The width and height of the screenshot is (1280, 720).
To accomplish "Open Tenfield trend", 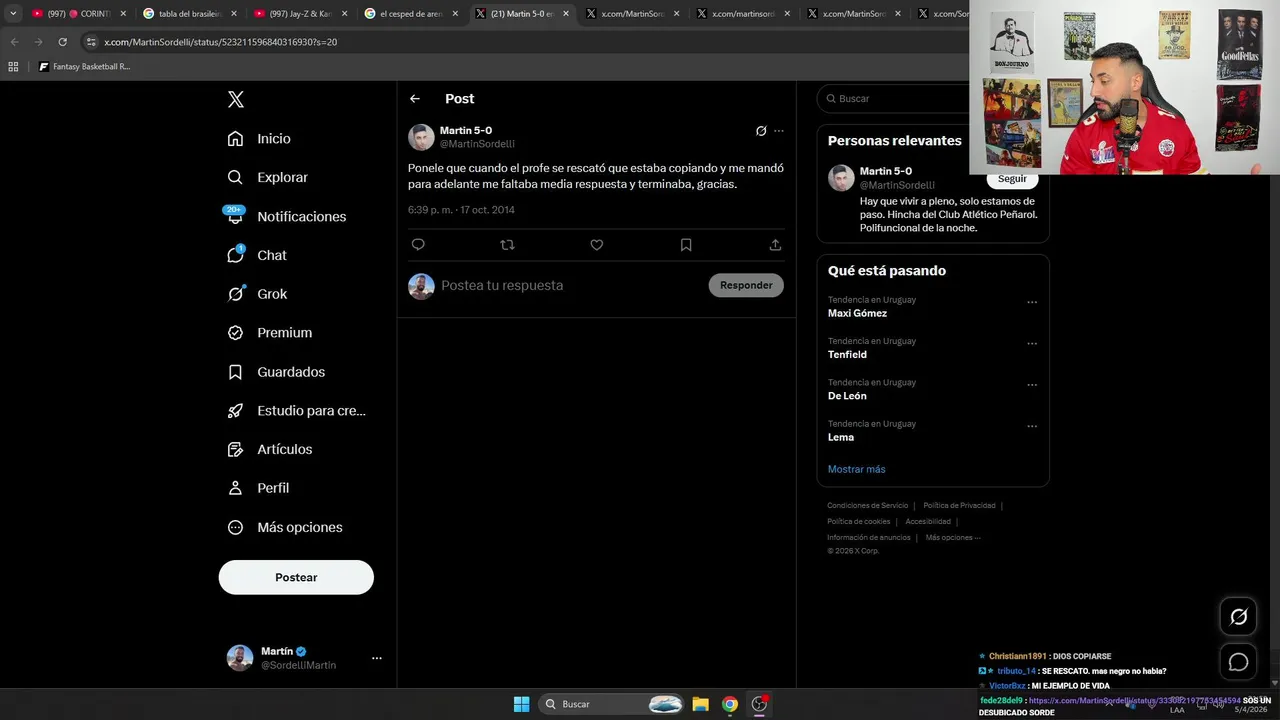I will point(847,355).
